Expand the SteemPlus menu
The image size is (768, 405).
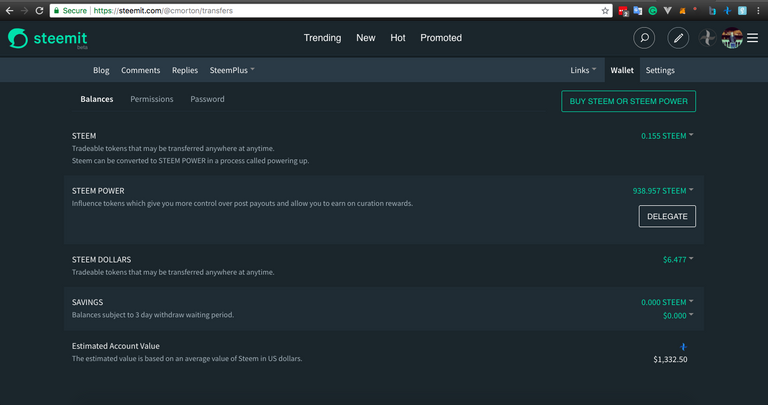[x=232, y=71]
